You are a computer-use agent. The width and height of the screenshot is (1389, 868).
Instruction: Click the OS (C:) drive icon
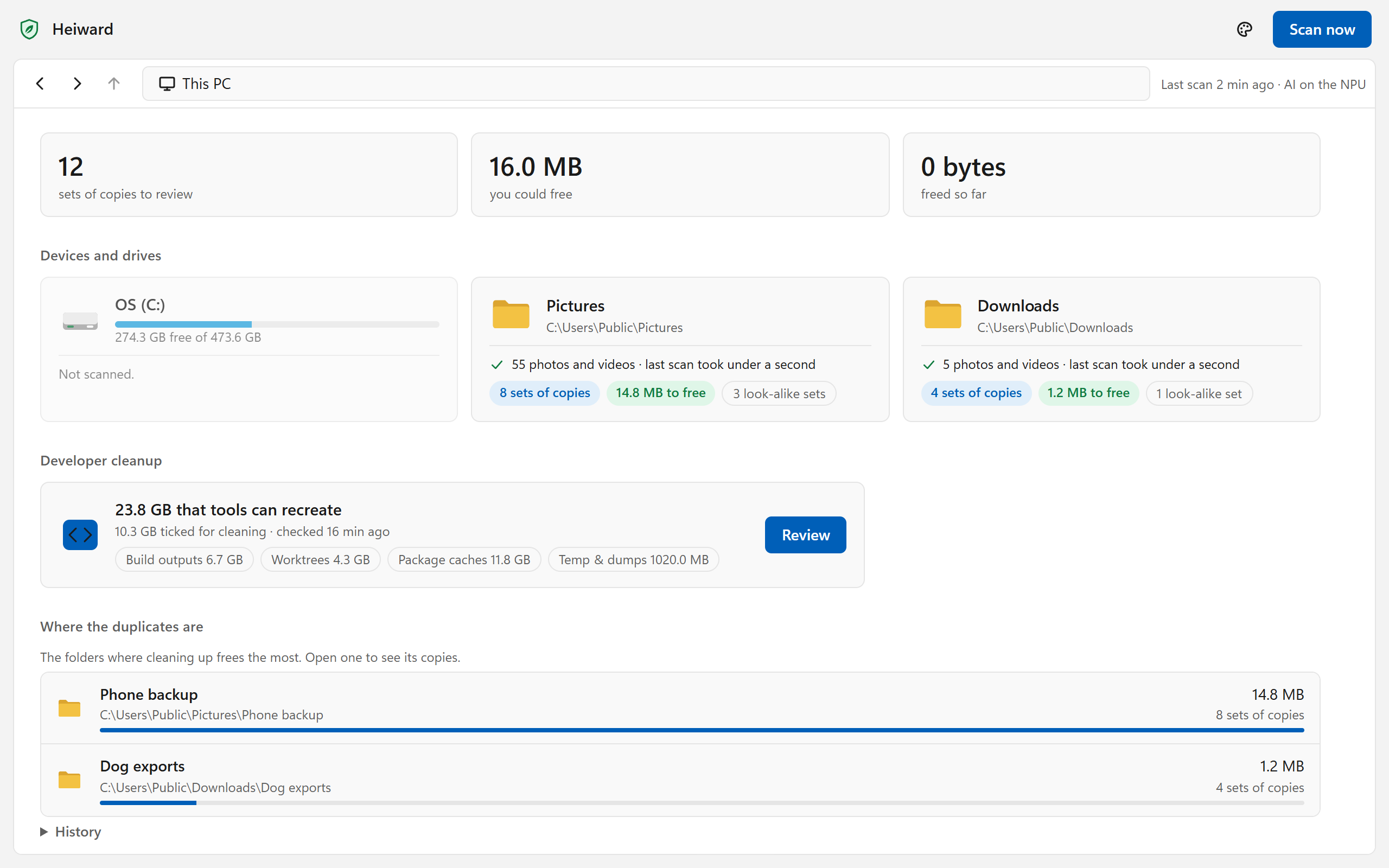(80, 321)
